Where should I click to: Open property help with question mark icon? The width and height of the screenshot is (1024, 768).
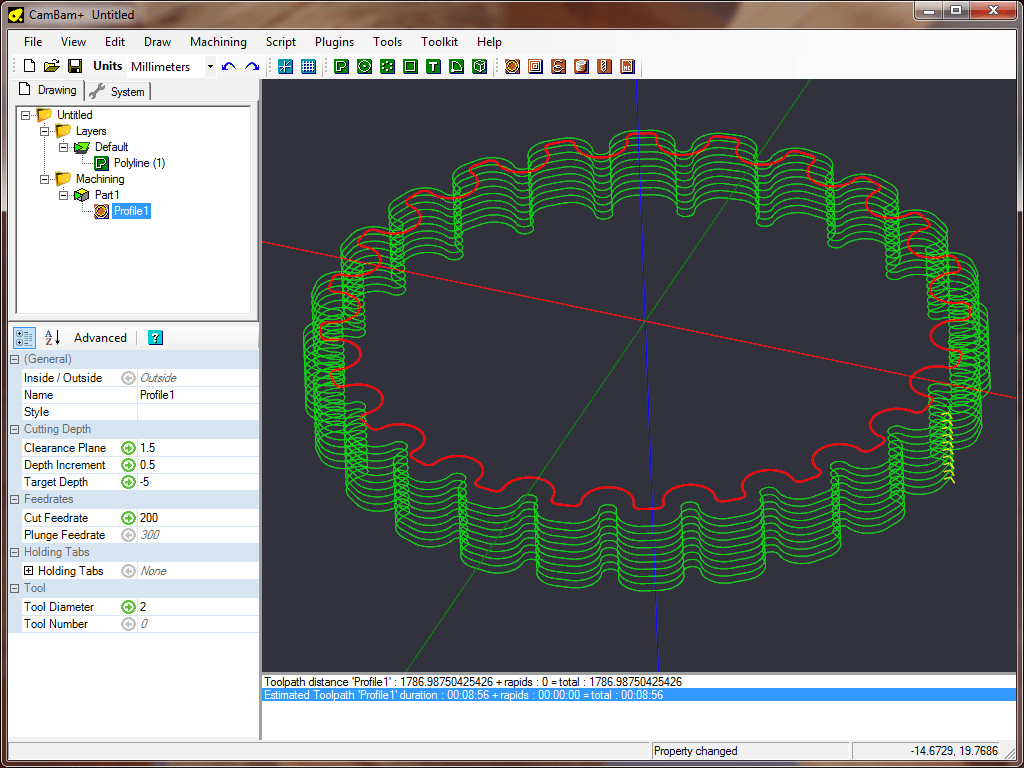[155, 338]
